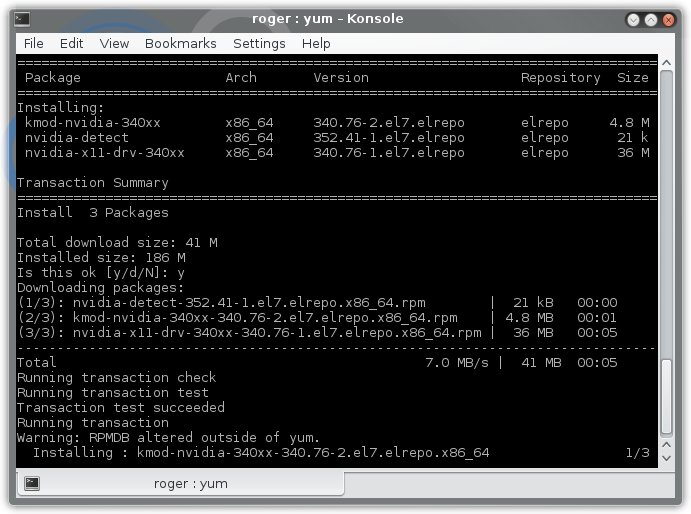This screenshot has height=514, width=691.
Task: Click 'Is this ok [y/d/N]: y' prompt
Action: point(100,273)
